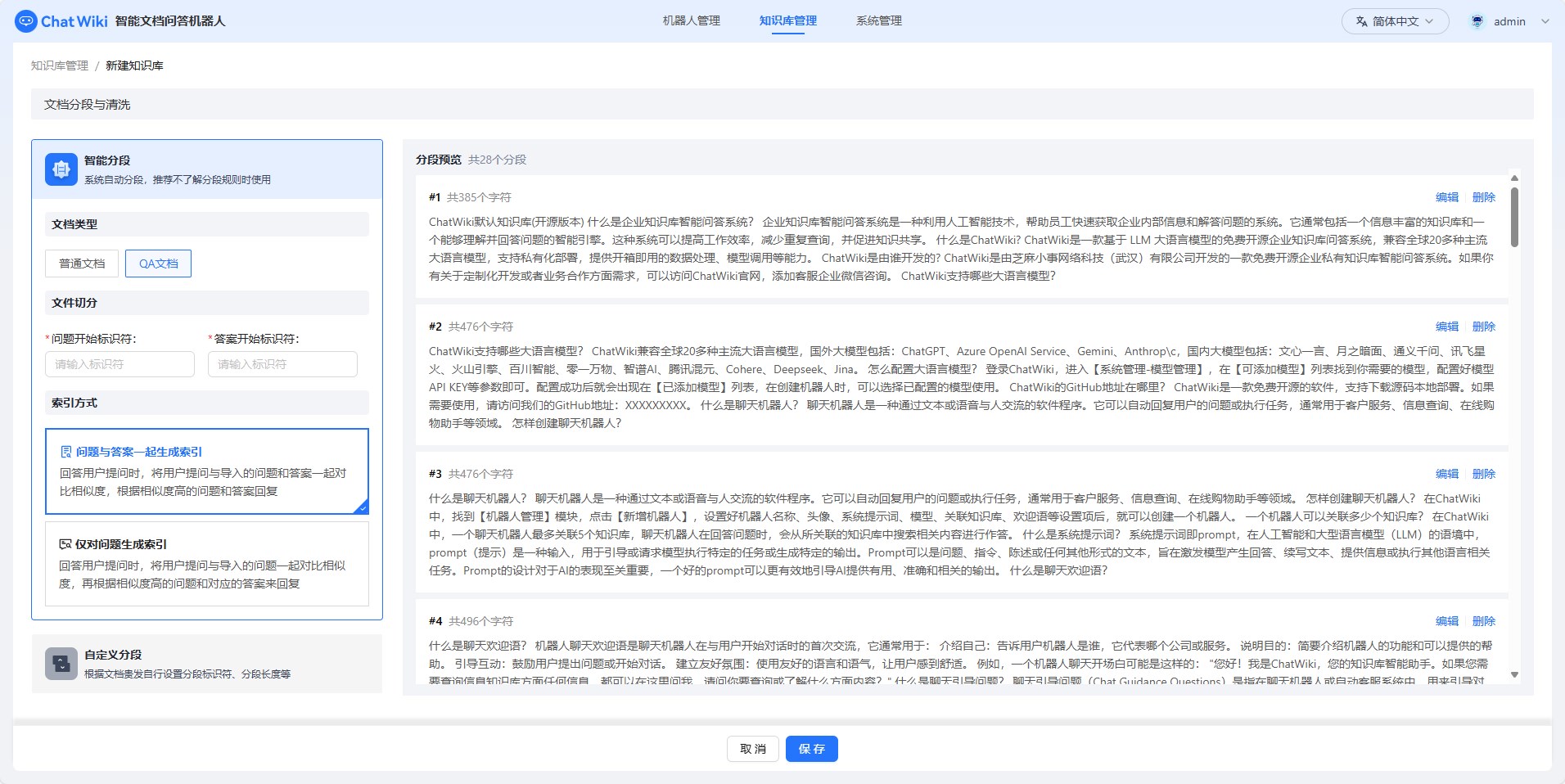Open the 机器人管理 tab
Viewport: 1565px width, 784px height.
[692, 21]
